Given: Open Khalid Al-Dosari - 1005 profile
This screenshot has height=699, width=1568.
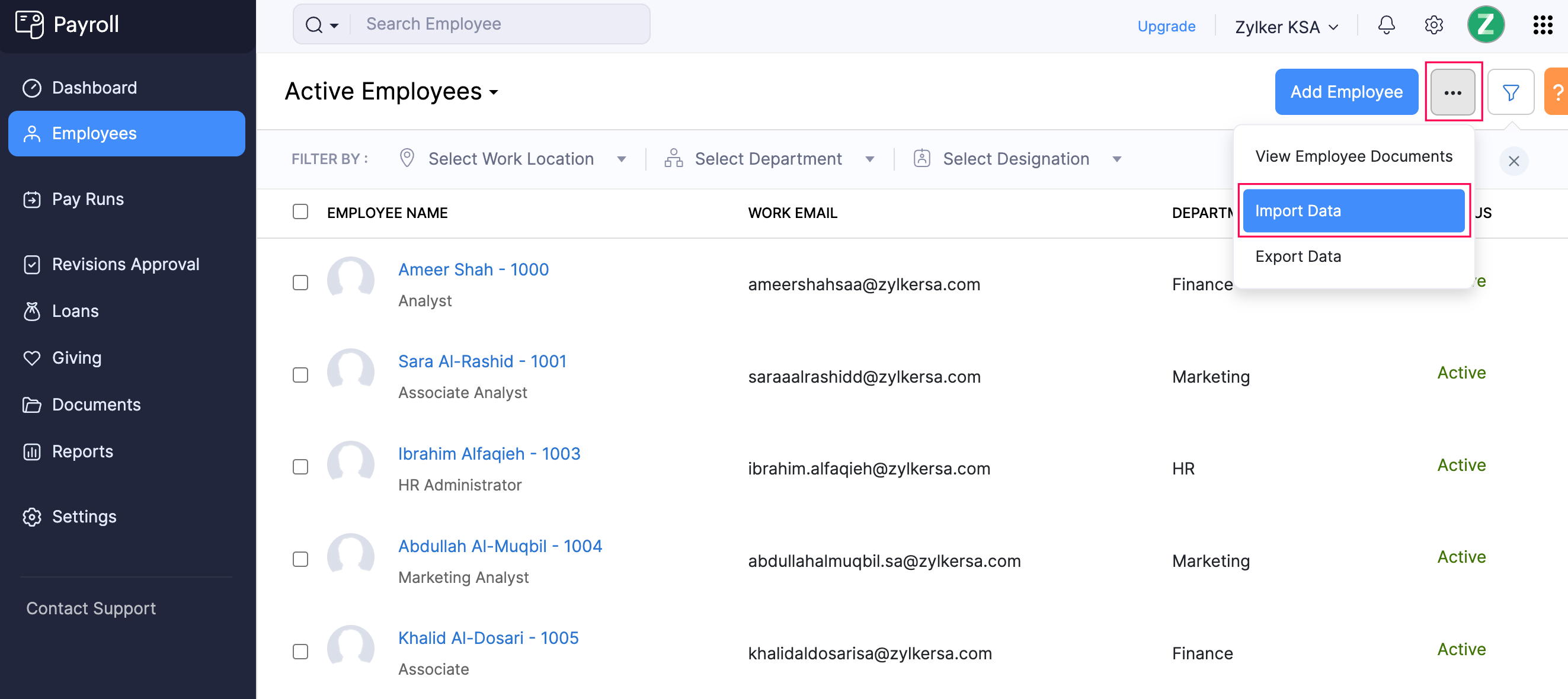Looking at the screenshot, I should [488, 638].
